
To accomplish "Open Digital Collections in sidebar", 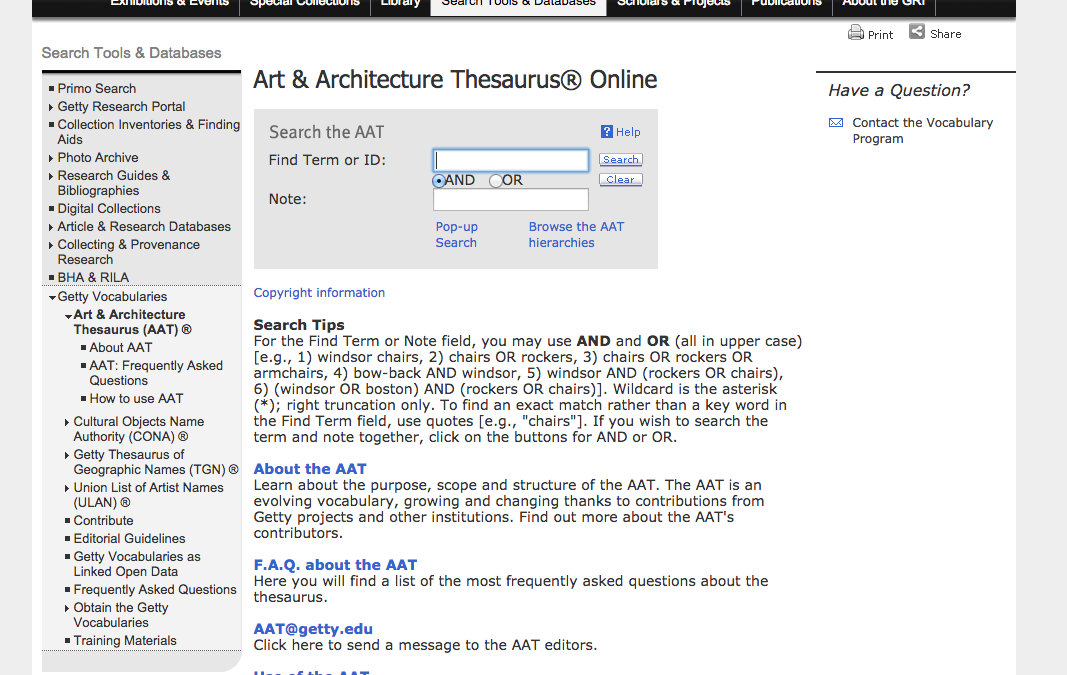I will click(109, 209).
